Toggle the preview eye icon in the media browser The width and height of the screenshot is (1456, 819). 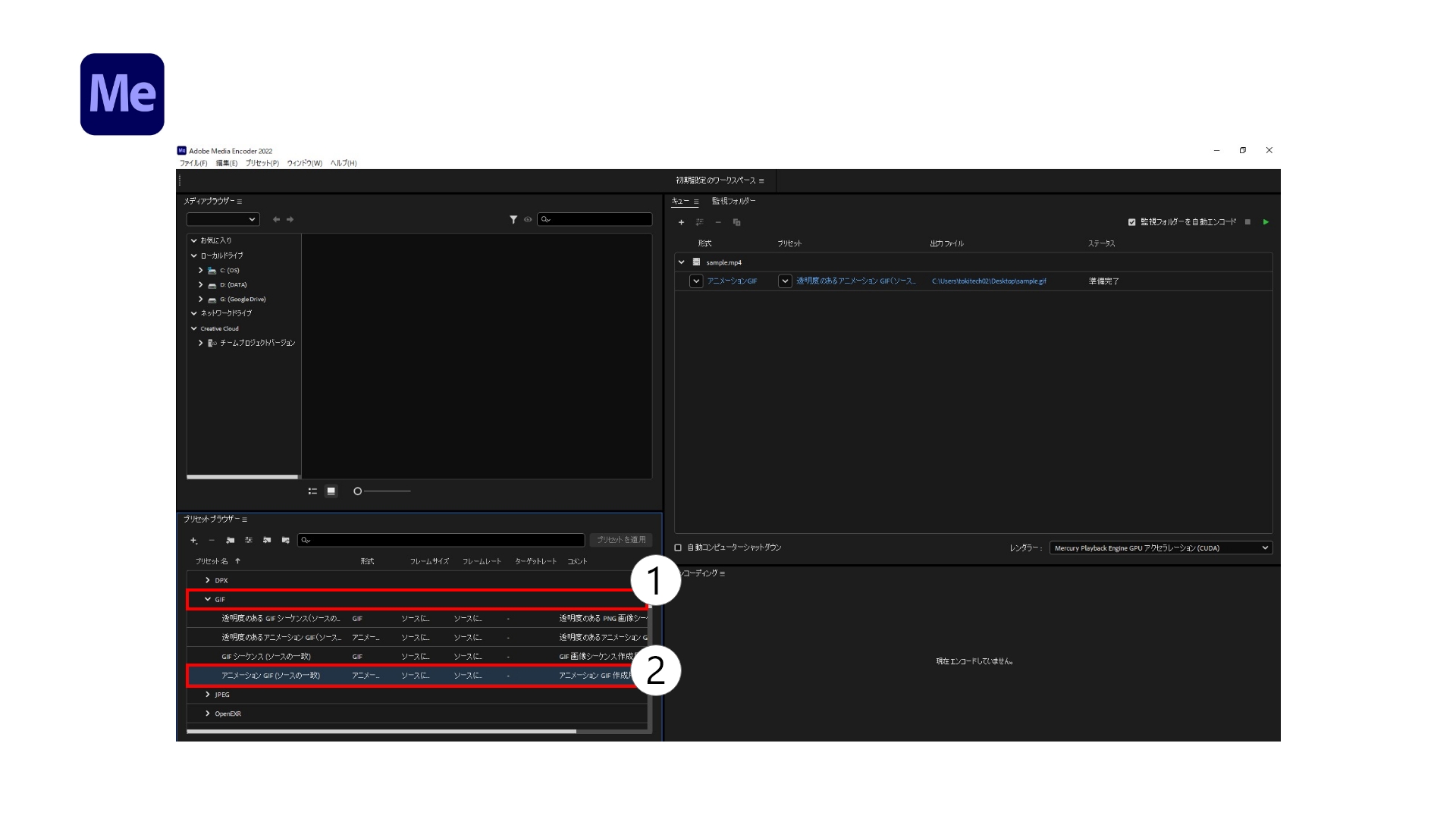point(529,219)
